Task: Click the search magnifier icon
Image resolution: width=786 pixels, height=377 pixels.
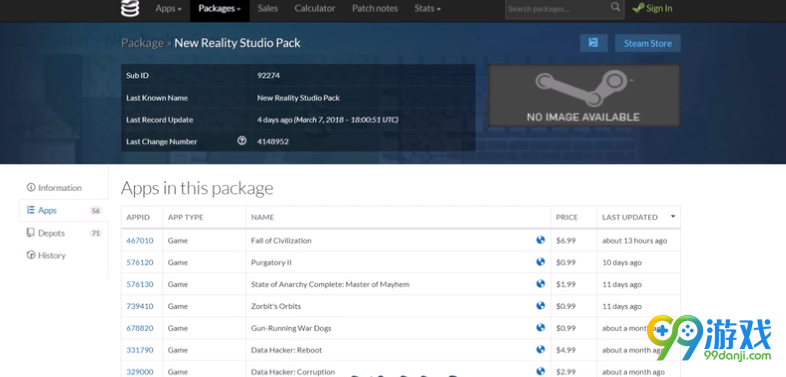Action: pyautogui.click(x=615, y=7)
